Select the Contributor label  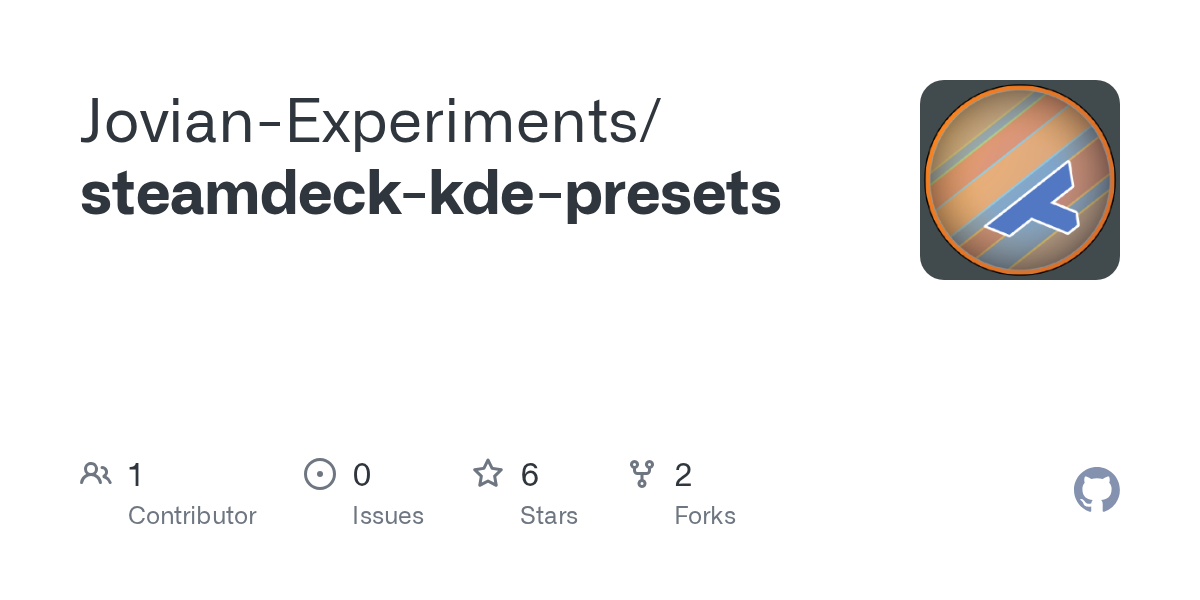tap(192, 516)
